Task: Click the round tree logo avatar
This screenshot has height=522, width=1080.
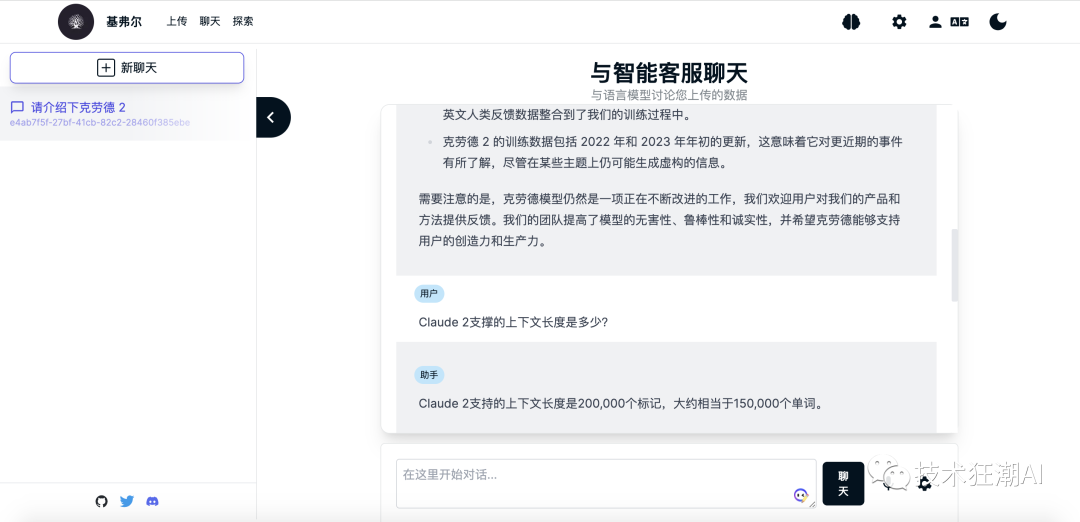Action: coord(76,21)
